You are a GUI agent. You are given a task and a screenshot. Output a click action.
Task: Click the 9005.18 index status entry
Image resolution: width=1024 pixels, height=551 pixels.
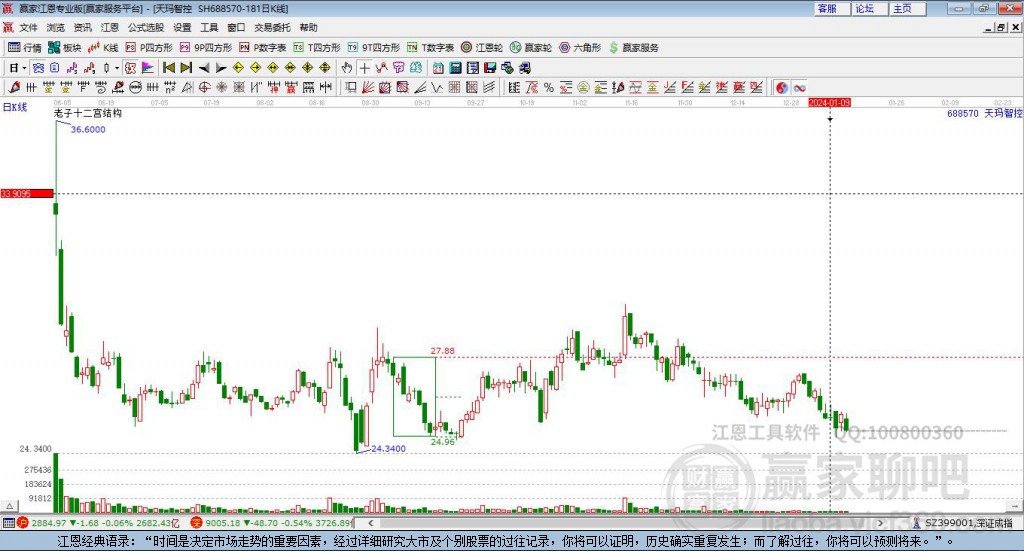271,523
